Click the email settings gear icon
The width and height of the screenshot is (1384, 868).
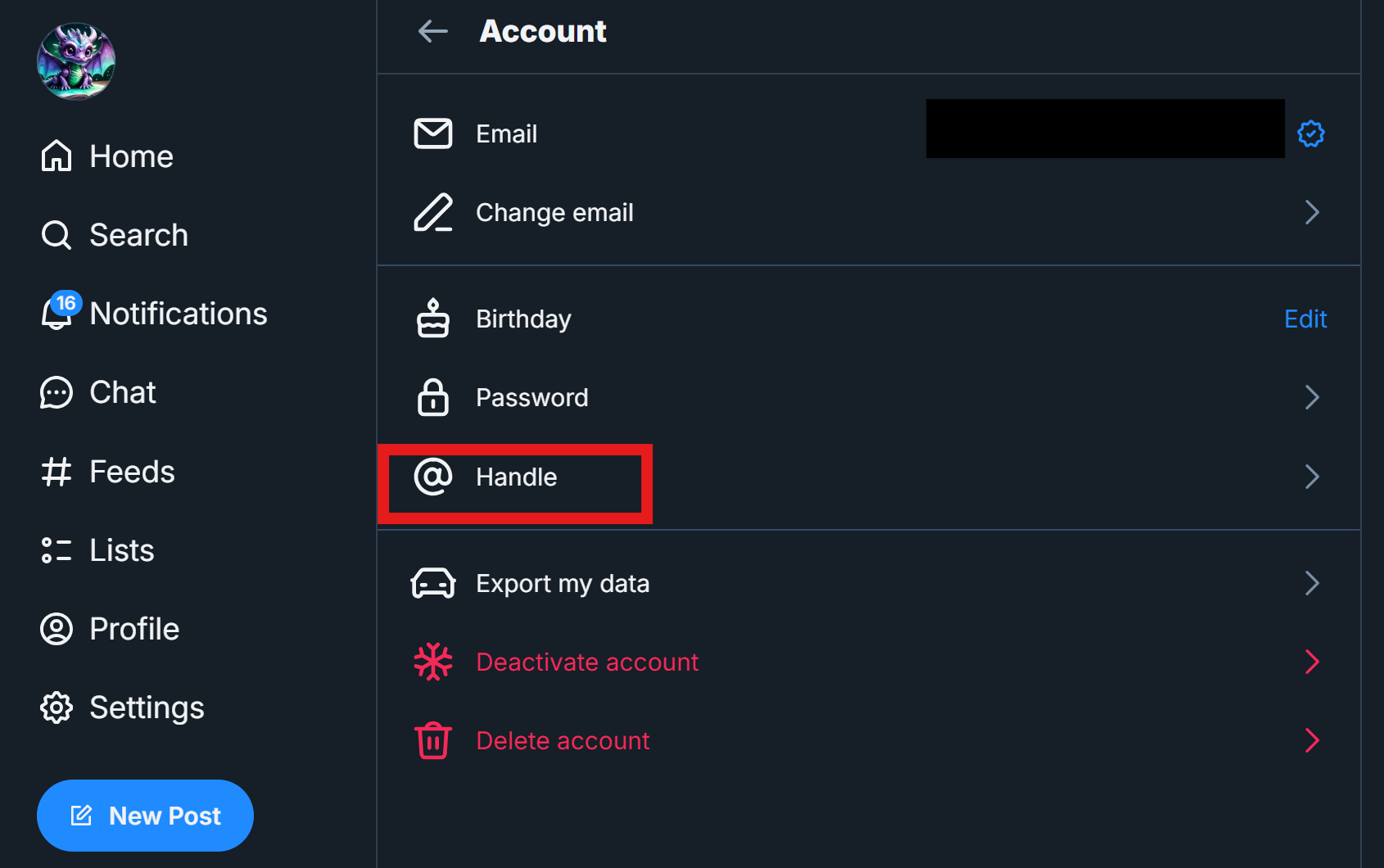coord(1311,133)
